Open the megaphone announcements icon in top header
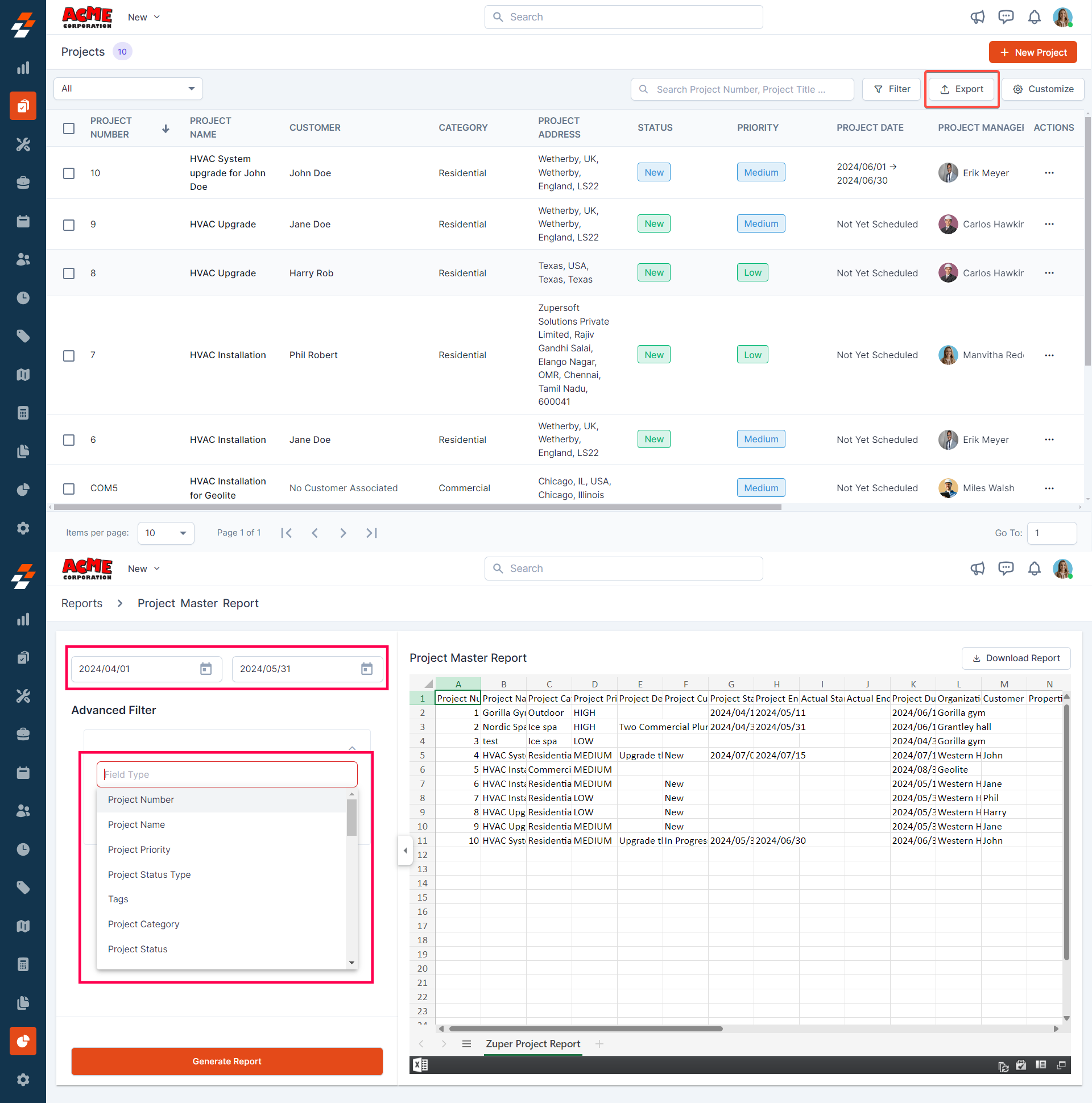The image size is (1092, 1103). (977, 17)
